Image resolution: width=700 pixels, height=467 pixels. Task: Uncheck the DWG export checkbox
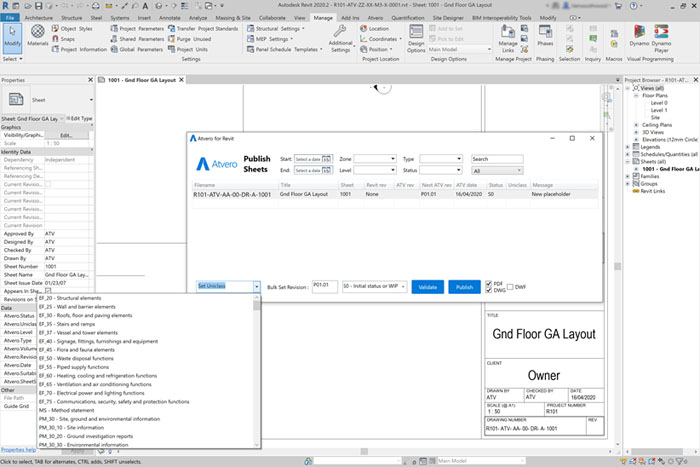coord(487,291)
